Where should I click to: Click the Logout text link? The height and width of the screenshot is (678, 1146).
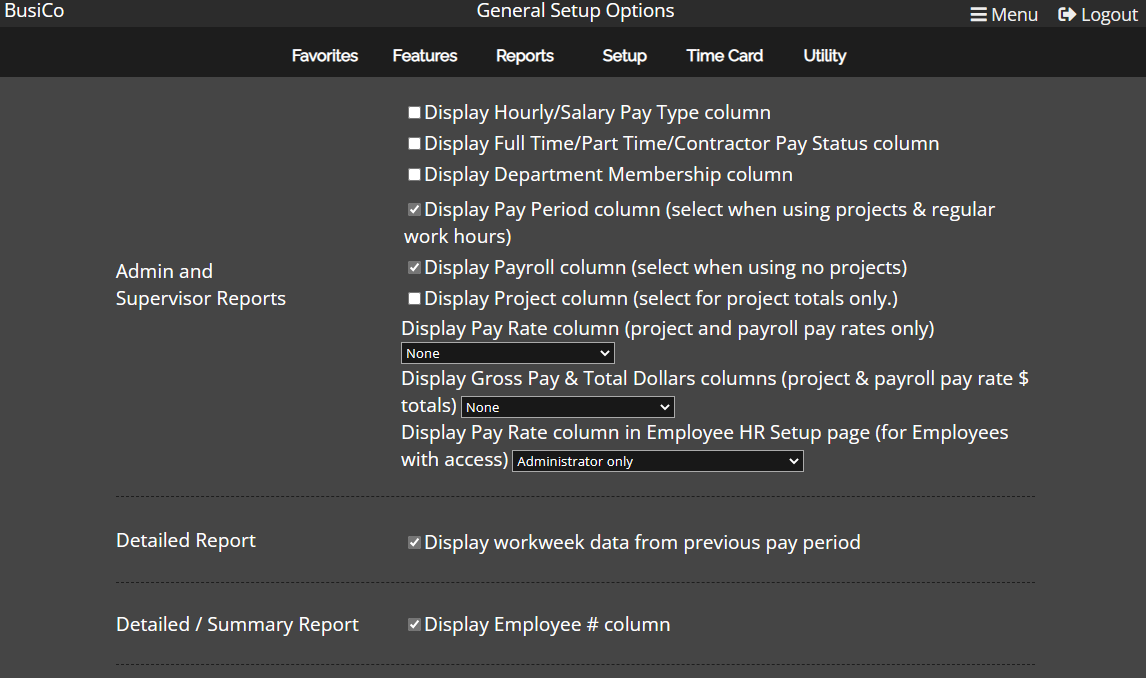click(x=1109, y=15)
